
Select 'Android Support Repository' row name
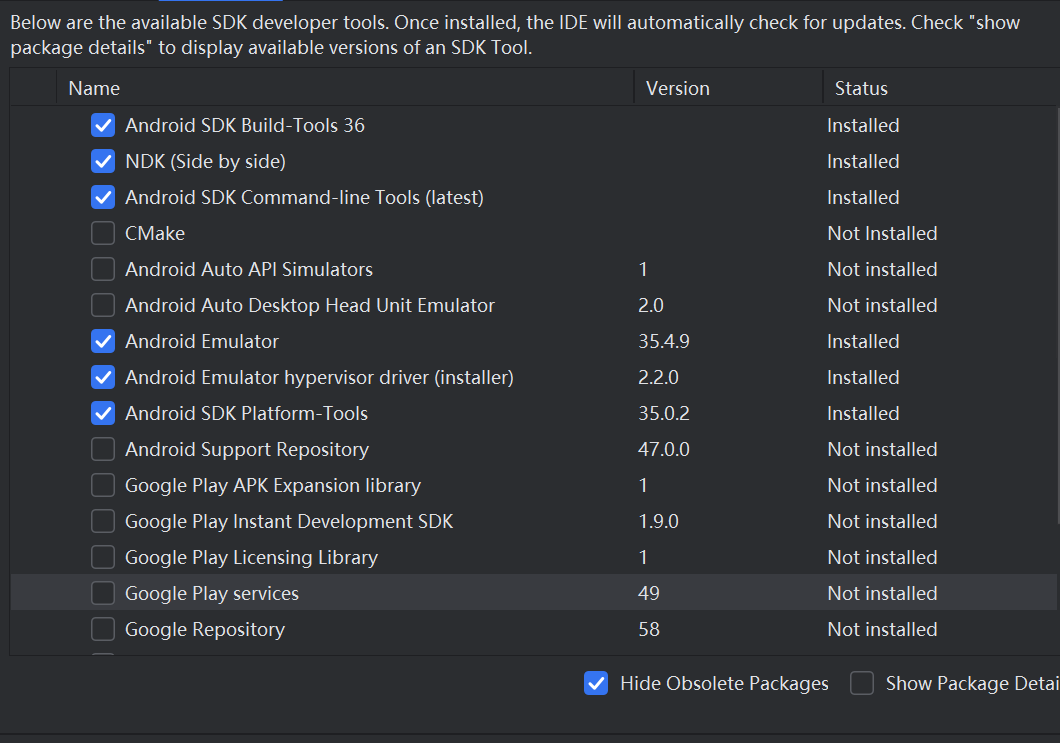tap(247, 449)
